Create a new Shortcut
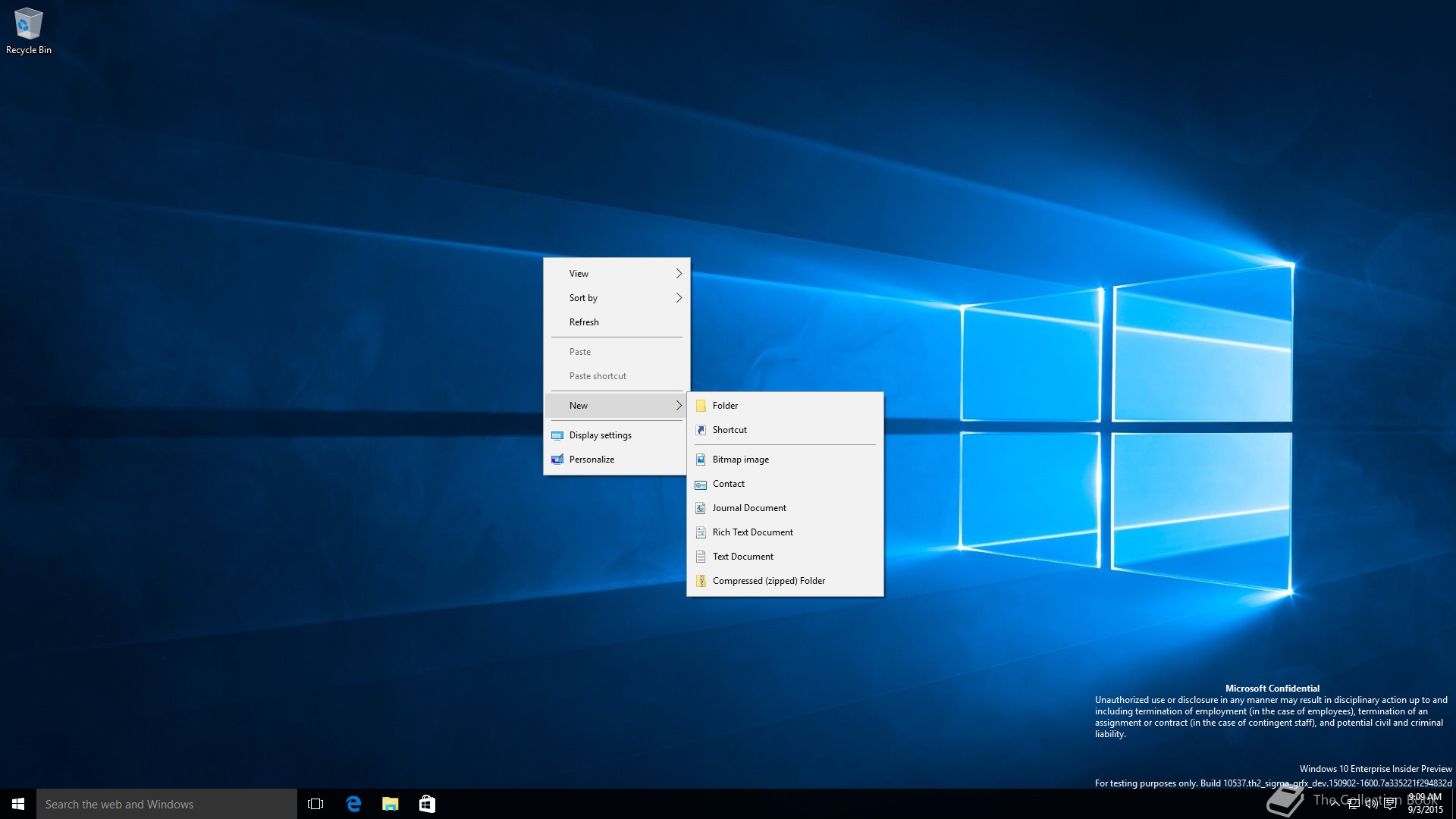The height and width of the screenshot is (819, 1456). click(x=785, y=430)
